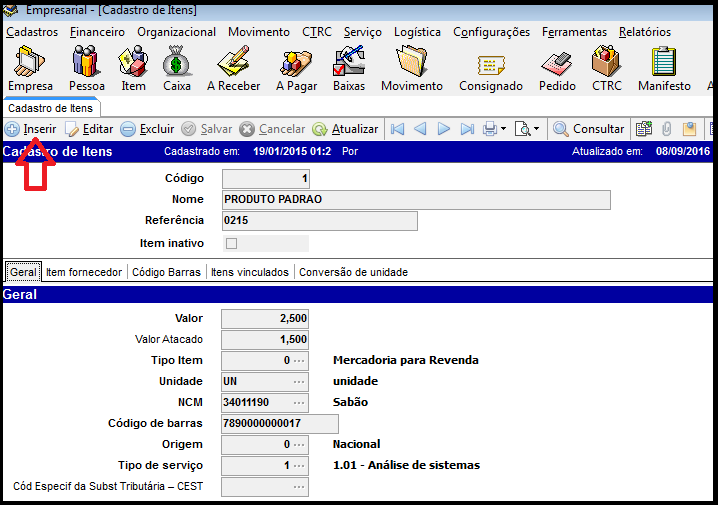Open the NCM lookup ellipsis
Image resolution: width=718 pixels, height=505 pixels.
(299, 403)
